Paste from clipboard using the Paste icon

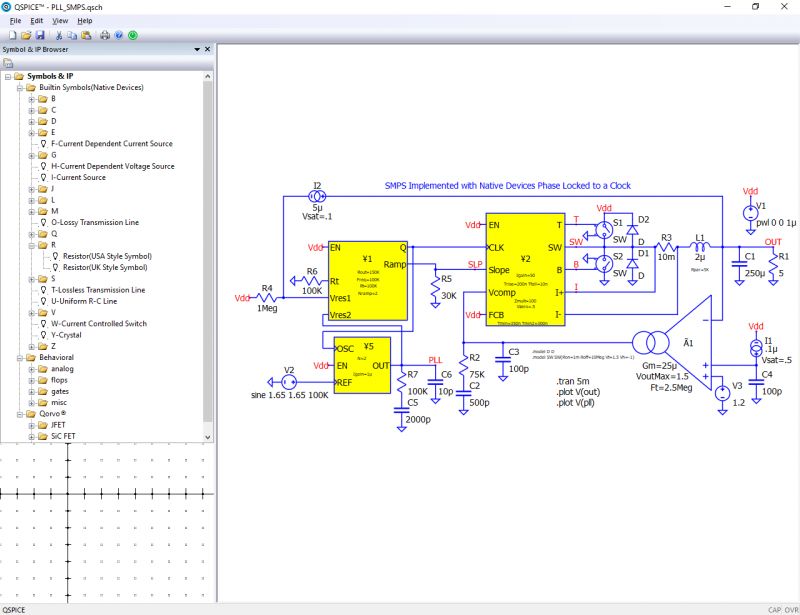(86, 35)
